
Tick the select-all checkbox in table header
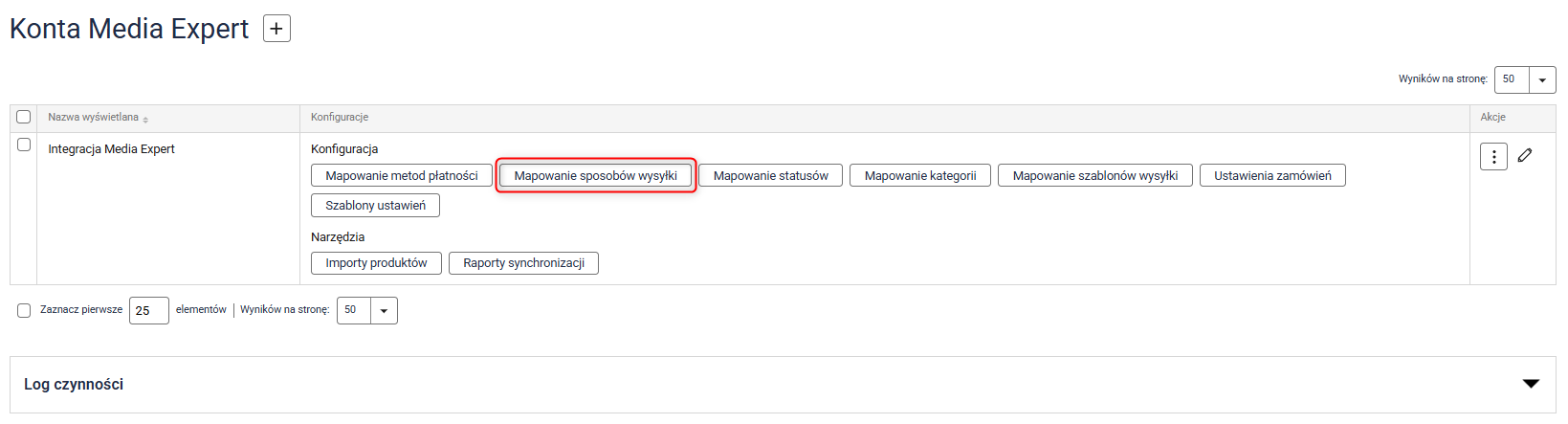click(24, 117)
